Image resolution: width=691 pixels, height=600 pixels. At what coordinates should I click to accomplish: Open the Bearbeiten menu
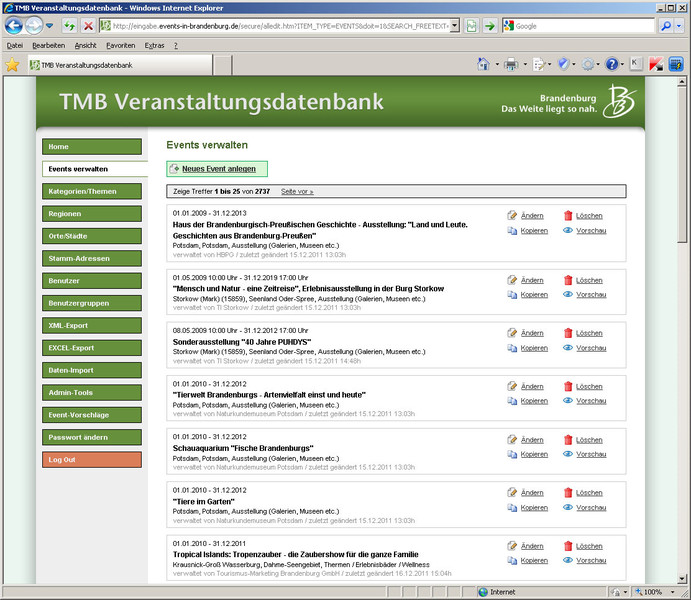tap(48, 45)
